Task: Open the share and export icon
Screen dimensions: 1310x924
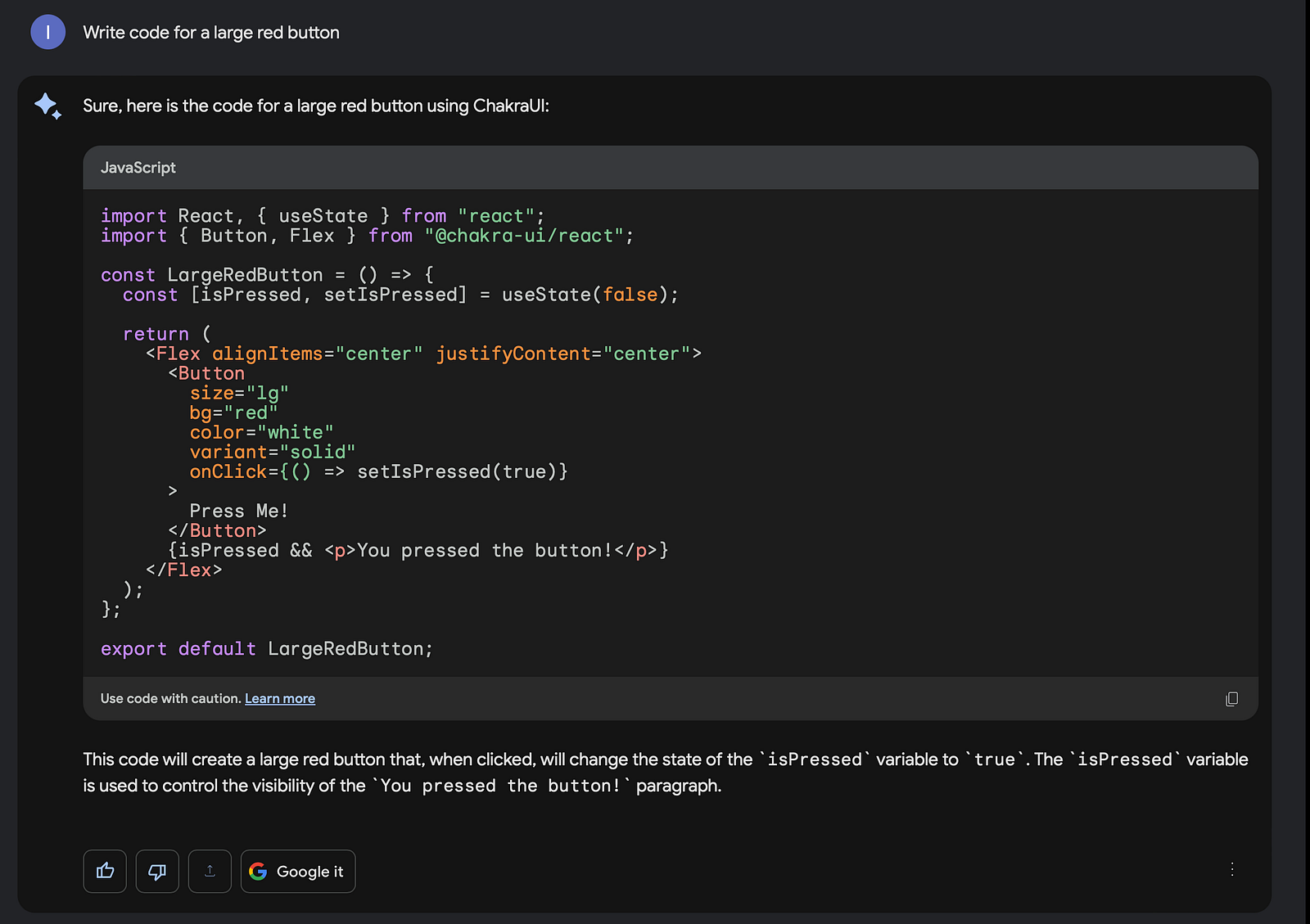Action: pos(210,871)
